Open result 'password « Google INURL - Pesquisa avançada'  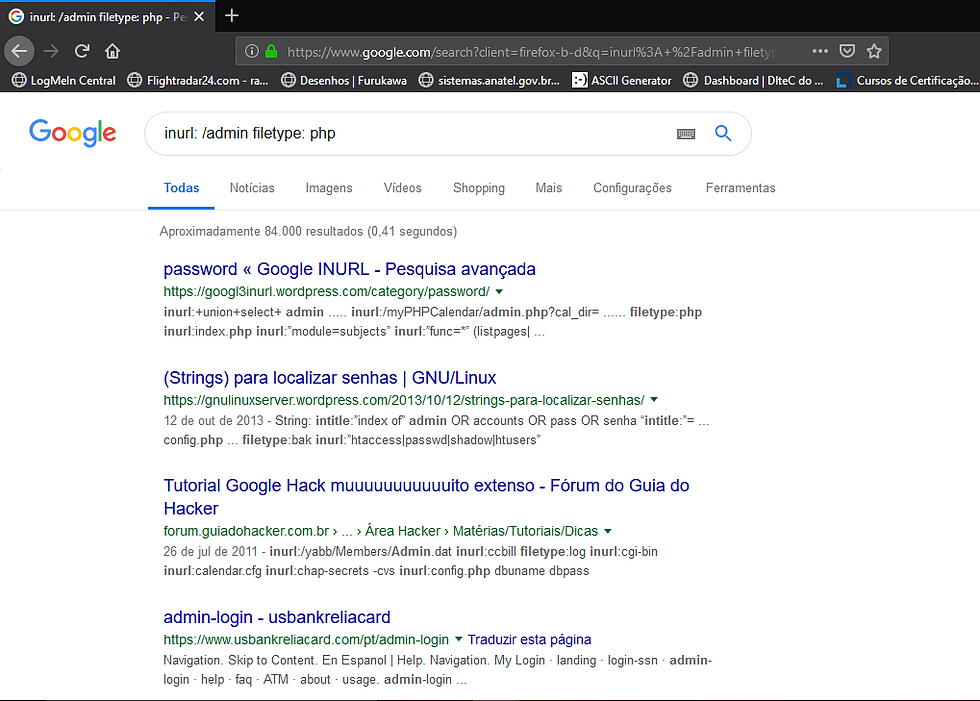tap(349, 269)
